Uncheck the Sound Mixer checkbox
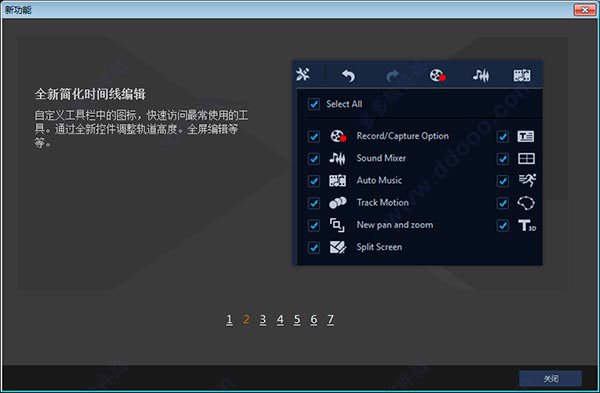 314,158
